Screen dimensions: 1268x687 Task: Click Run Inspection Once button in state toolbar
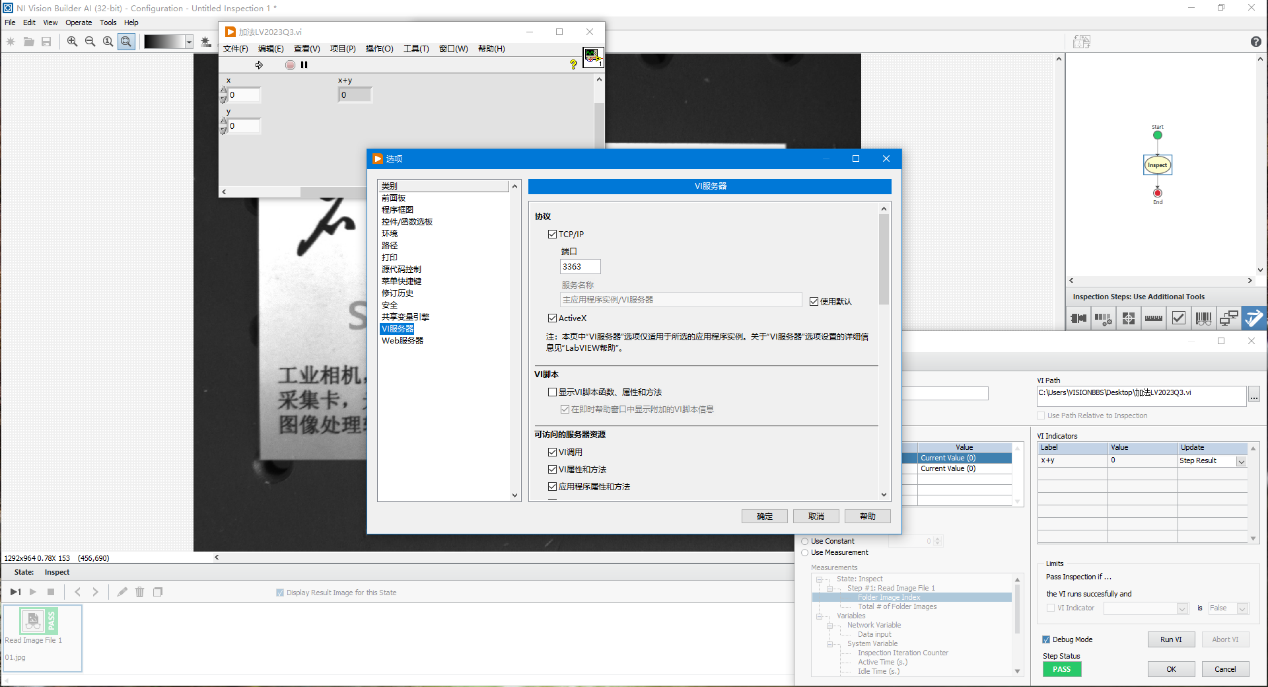(x=15, y=592)
